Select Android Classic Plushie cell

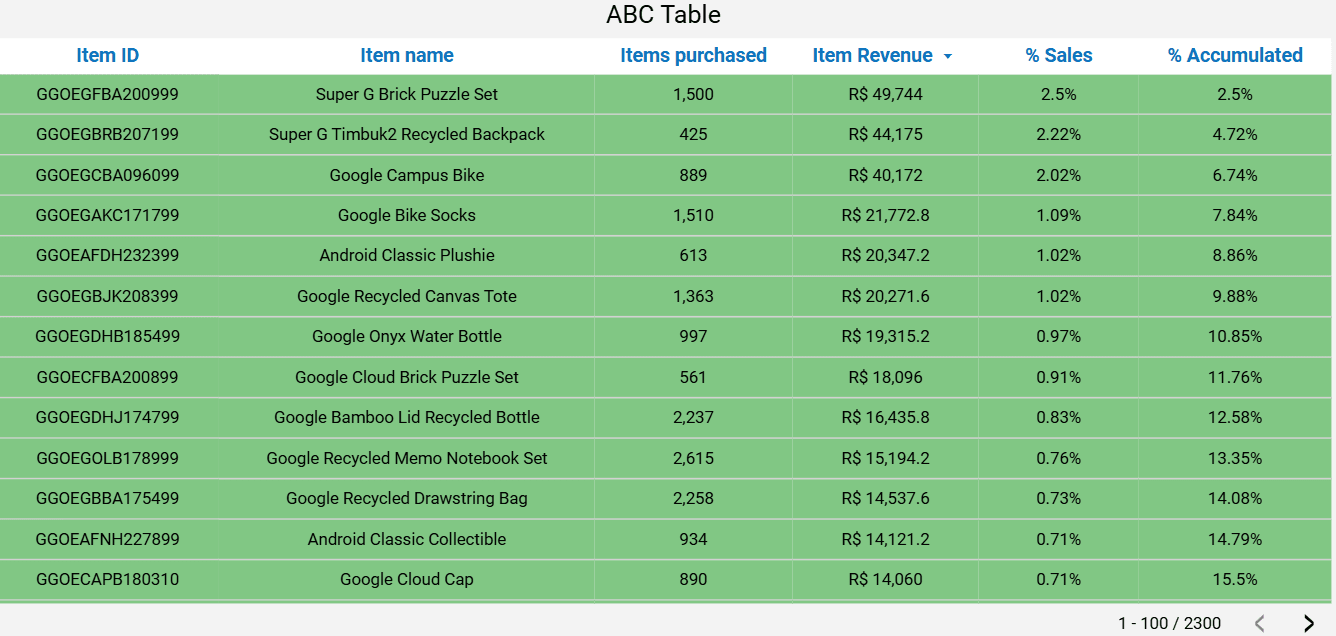pos(407,255)
